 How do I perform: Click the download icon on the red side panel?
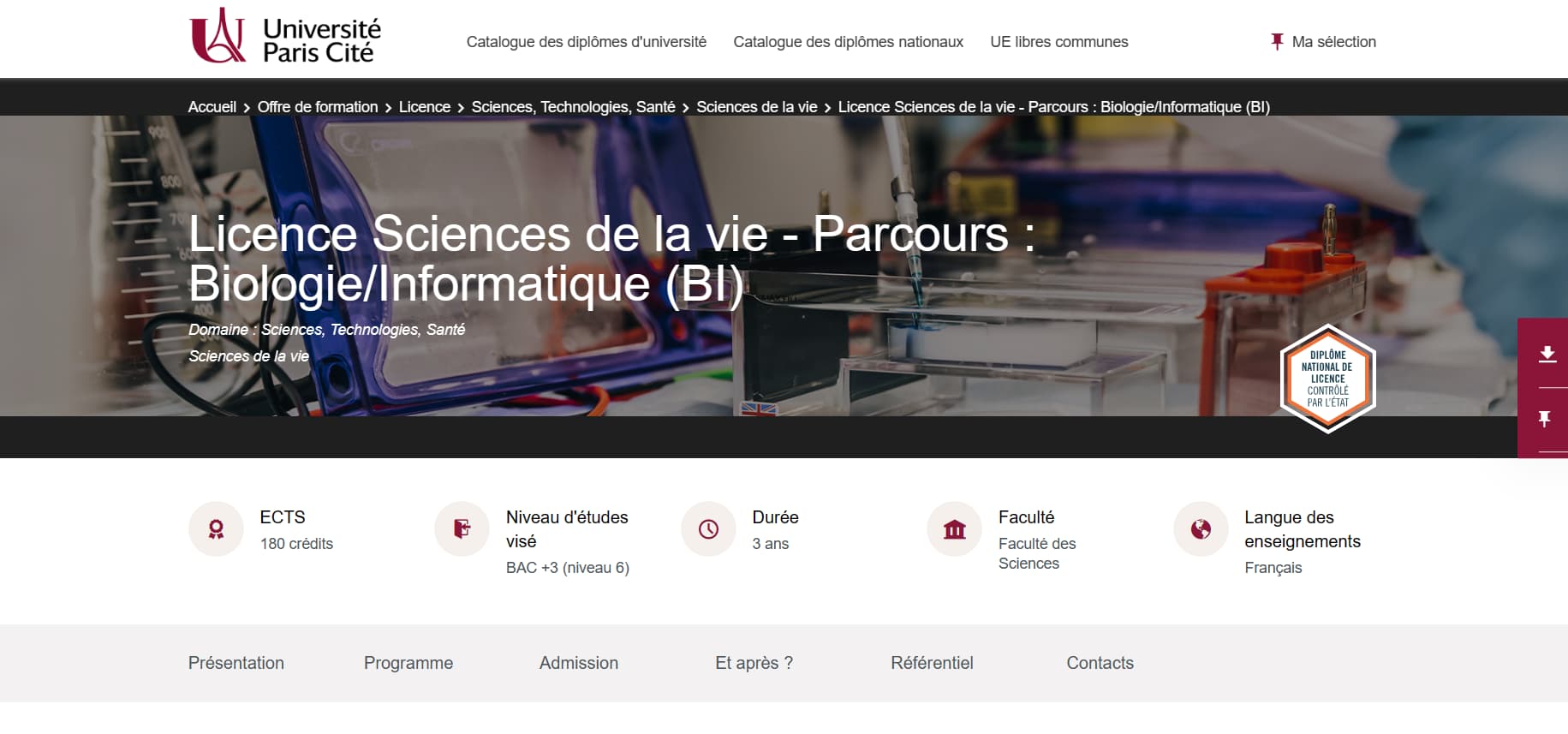(1547, 354)
